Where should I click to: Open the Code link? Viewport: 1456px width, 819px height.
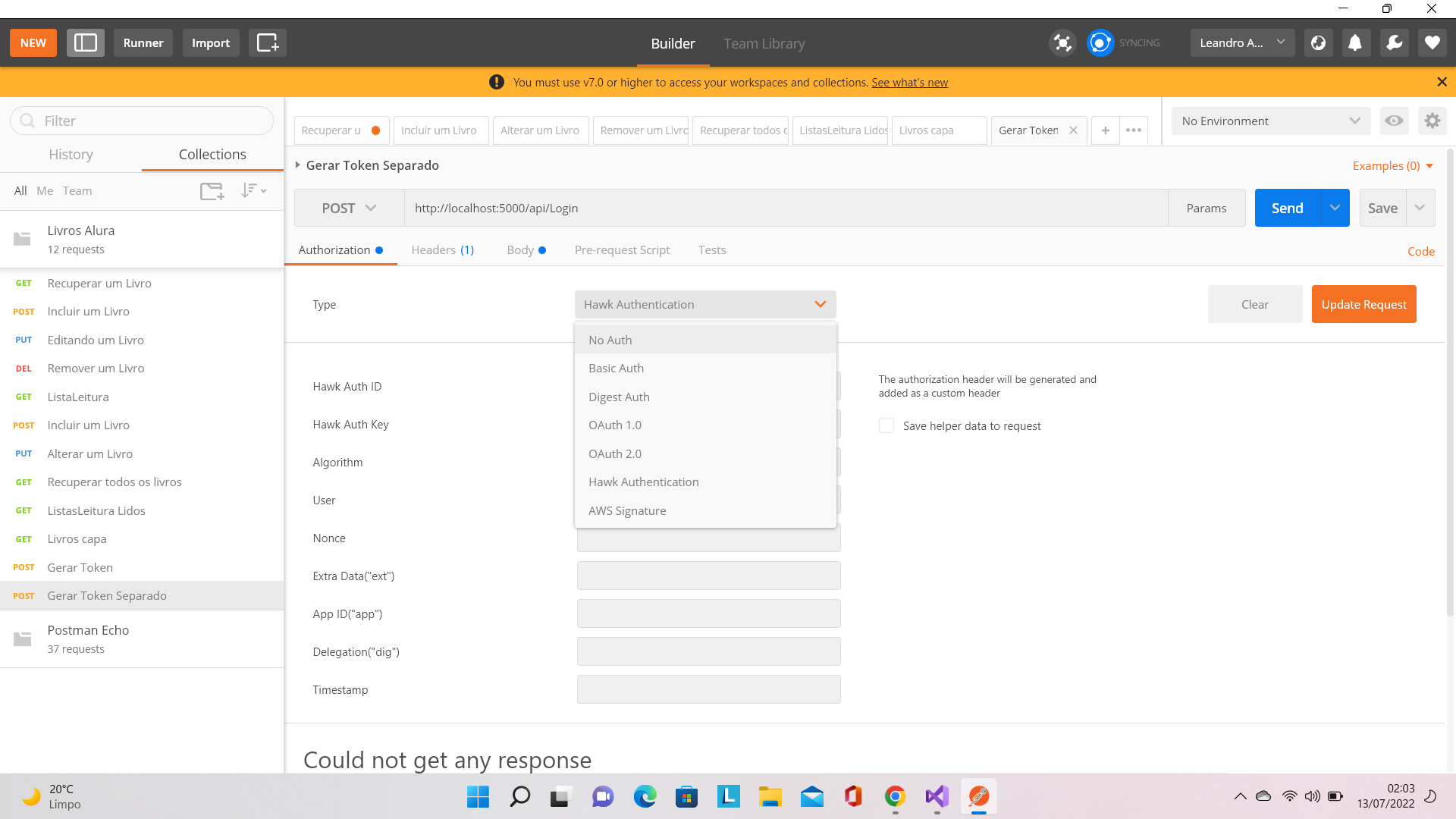[x=1420, y=251]
